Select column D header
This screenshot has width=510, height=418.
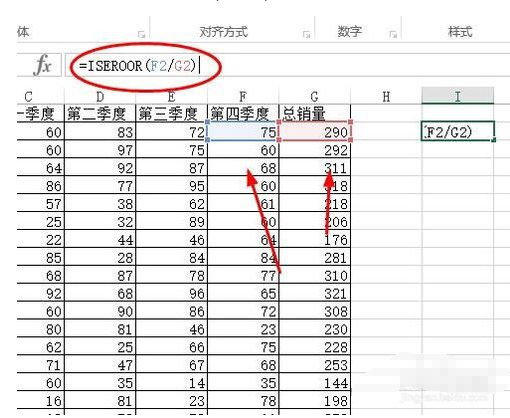pos(100,97)
